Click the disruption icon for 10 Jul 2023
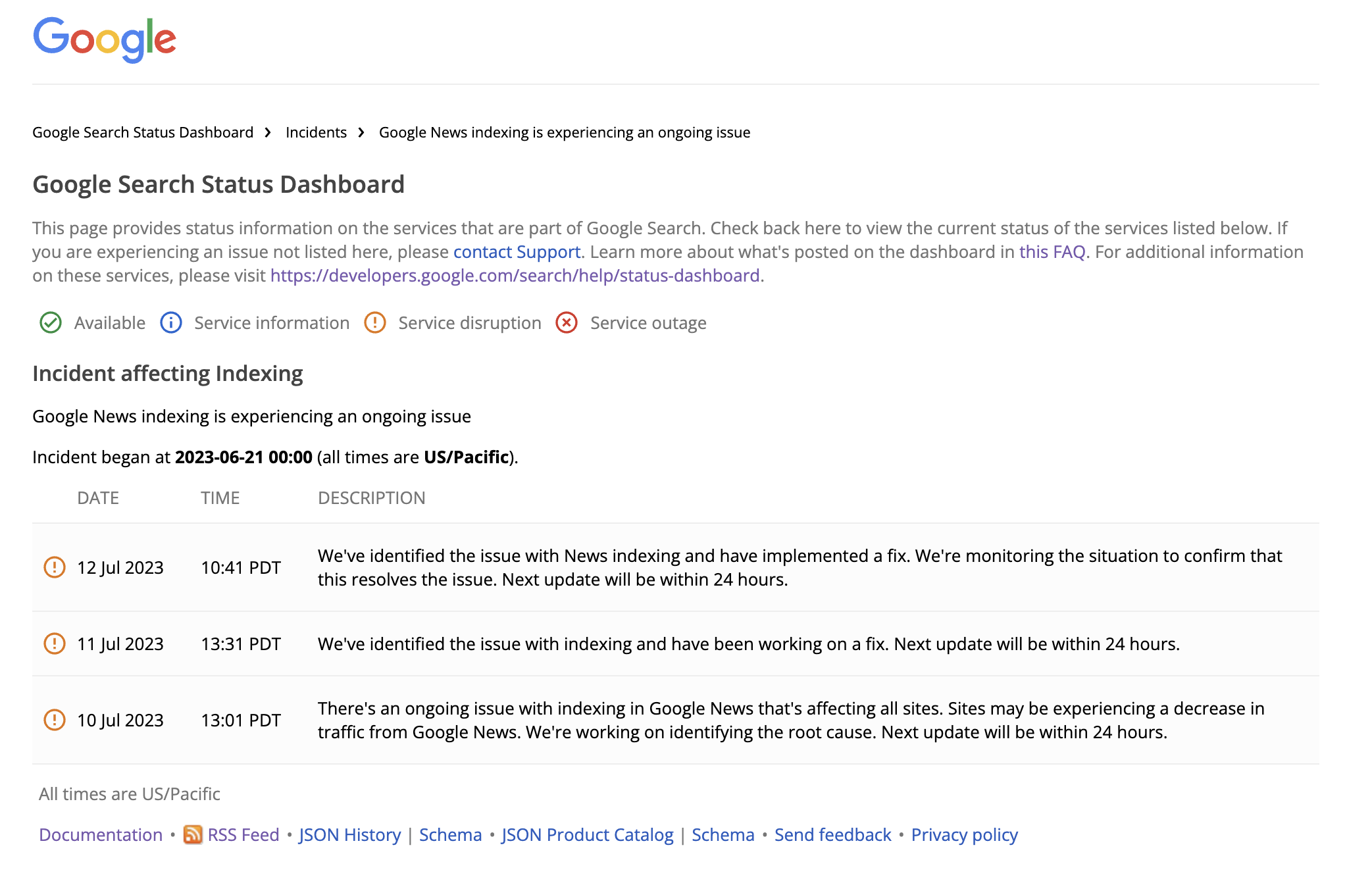 click(x=55, y=720)
